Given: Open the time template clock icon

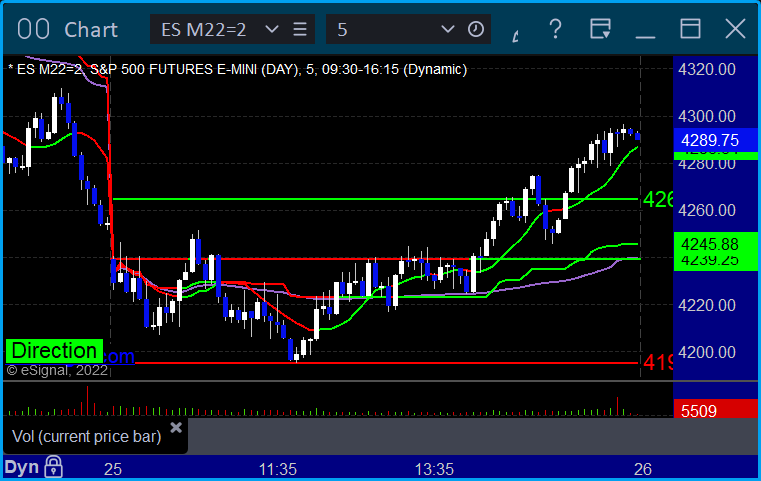Looking at the screenshot, I should coord(476,29).
